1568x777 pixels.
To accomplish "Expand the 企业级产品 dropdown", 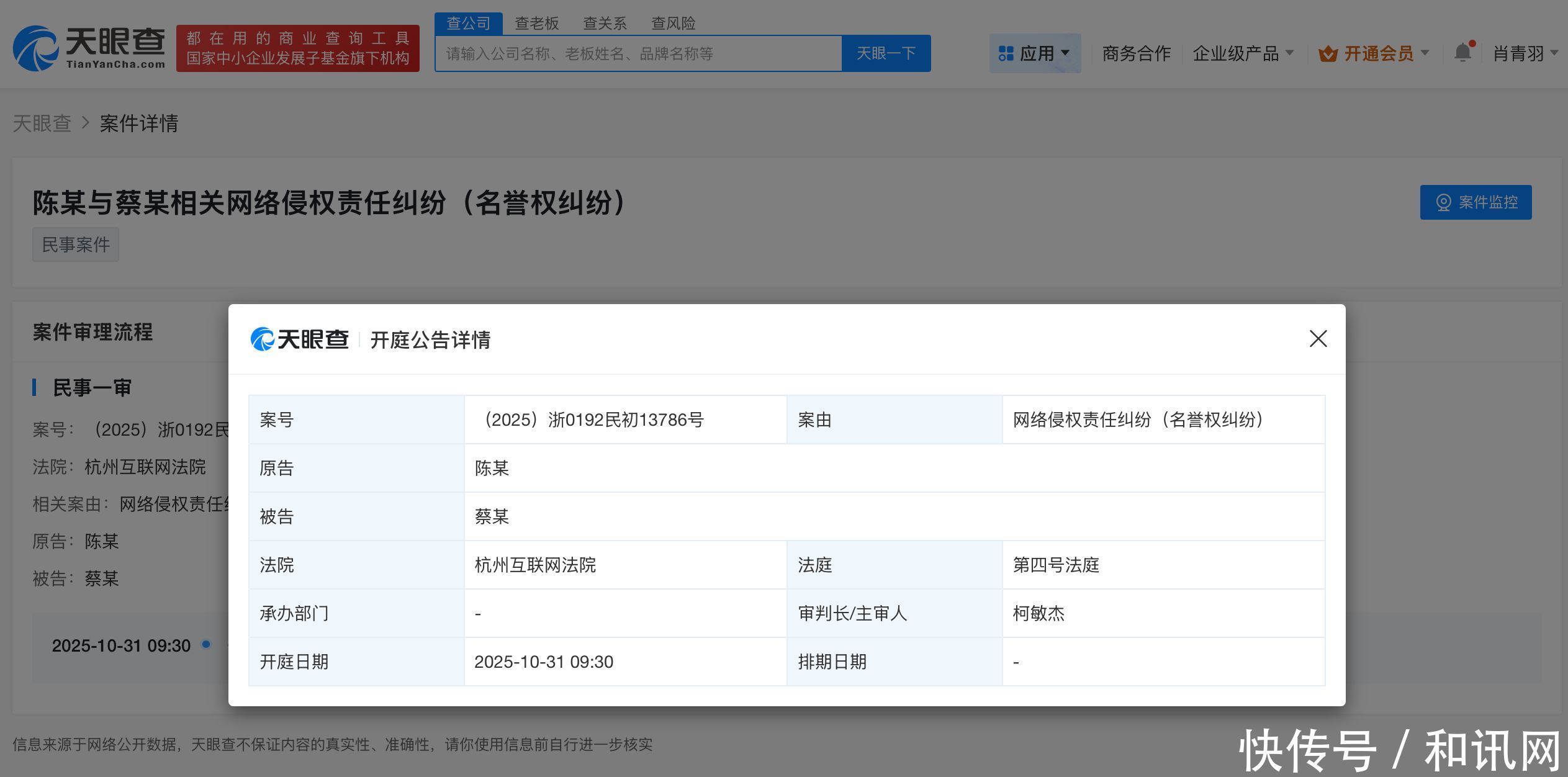I will [1243, 54].
